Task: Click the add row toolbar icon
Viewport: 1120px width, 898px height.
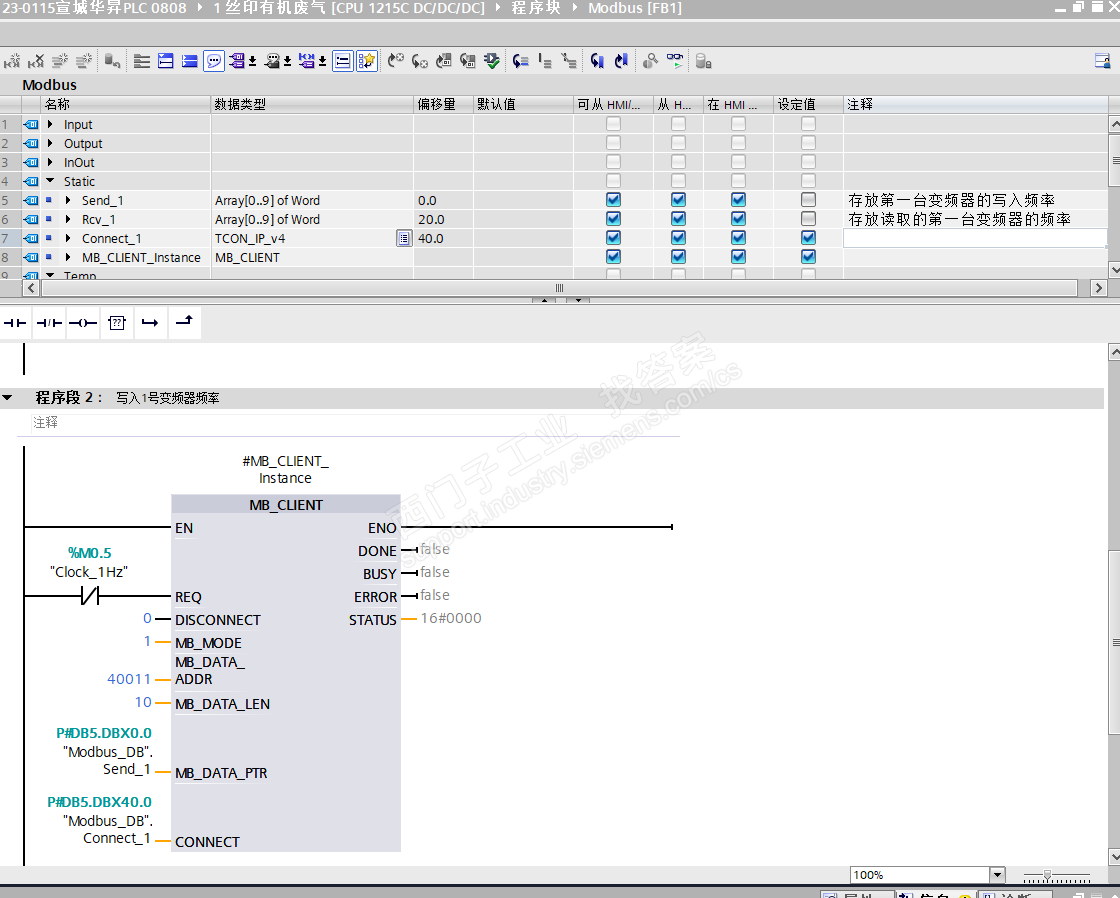Action: 84,61
